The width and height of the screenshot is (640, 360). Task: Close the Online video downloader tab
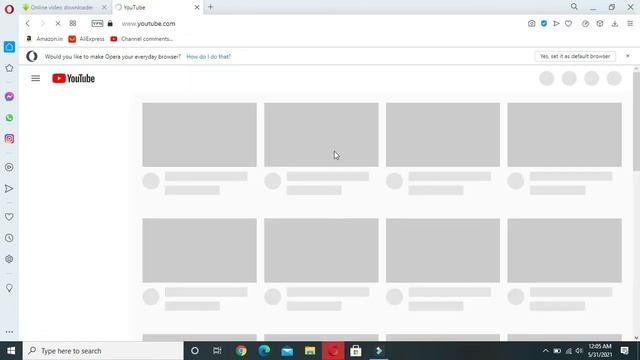104,7
